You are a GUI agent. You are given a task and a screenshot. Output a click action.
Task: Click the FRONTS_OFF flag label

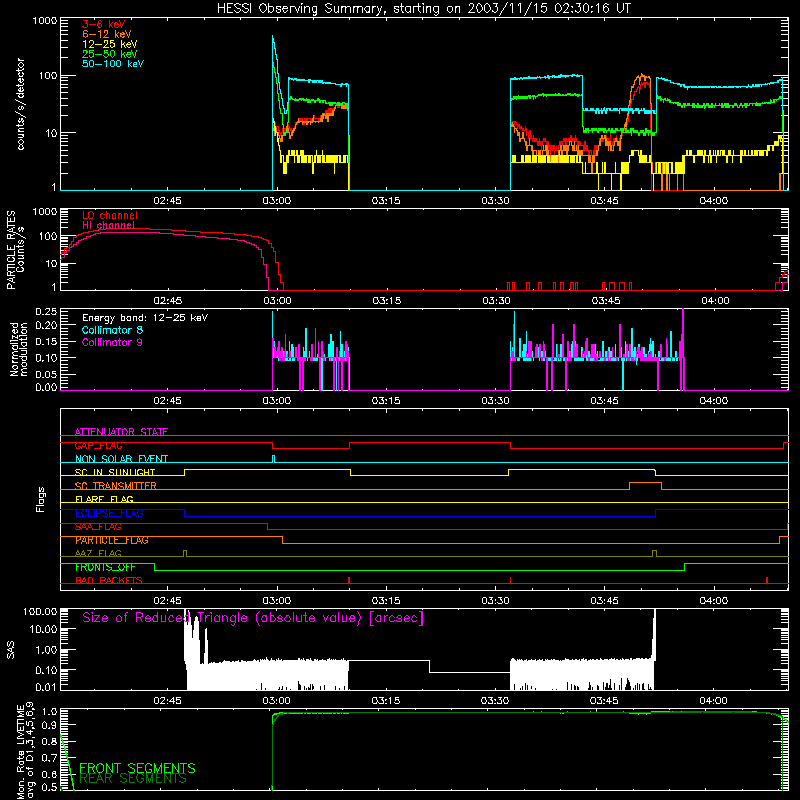pyautogui.click(x=105, y=567)
